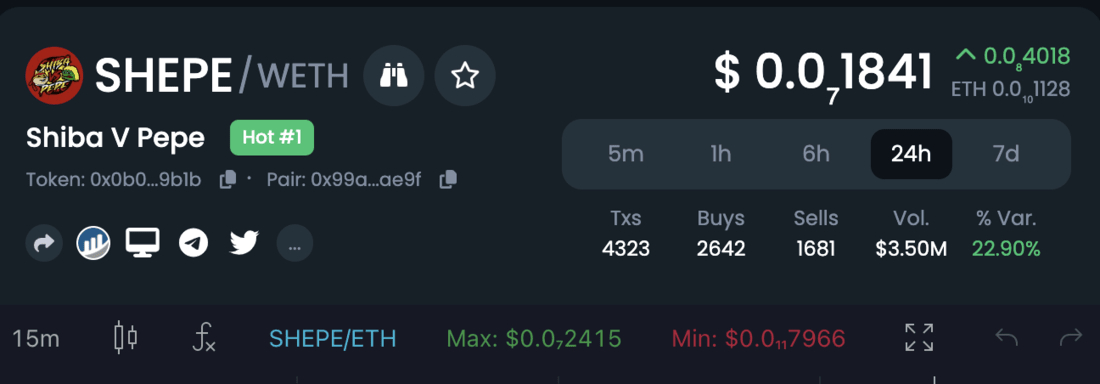Open the Twitter profile link
The image size is (1100, 384).
click(244, 244)
